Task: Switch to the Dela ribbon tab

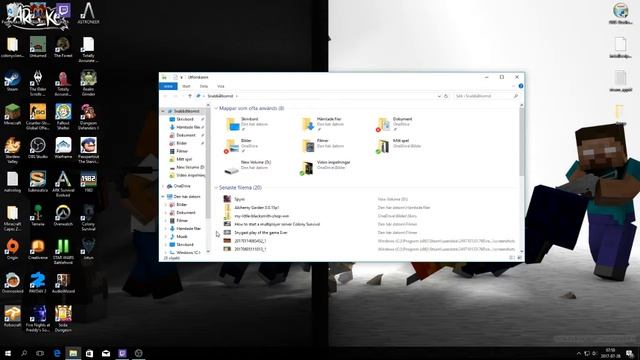Action: click(204, 86)
